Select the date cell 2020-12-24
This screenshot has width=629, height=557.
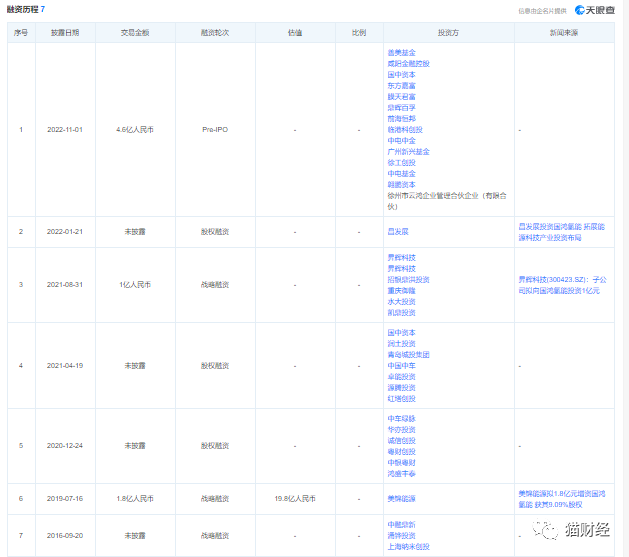tap(65, 446)
